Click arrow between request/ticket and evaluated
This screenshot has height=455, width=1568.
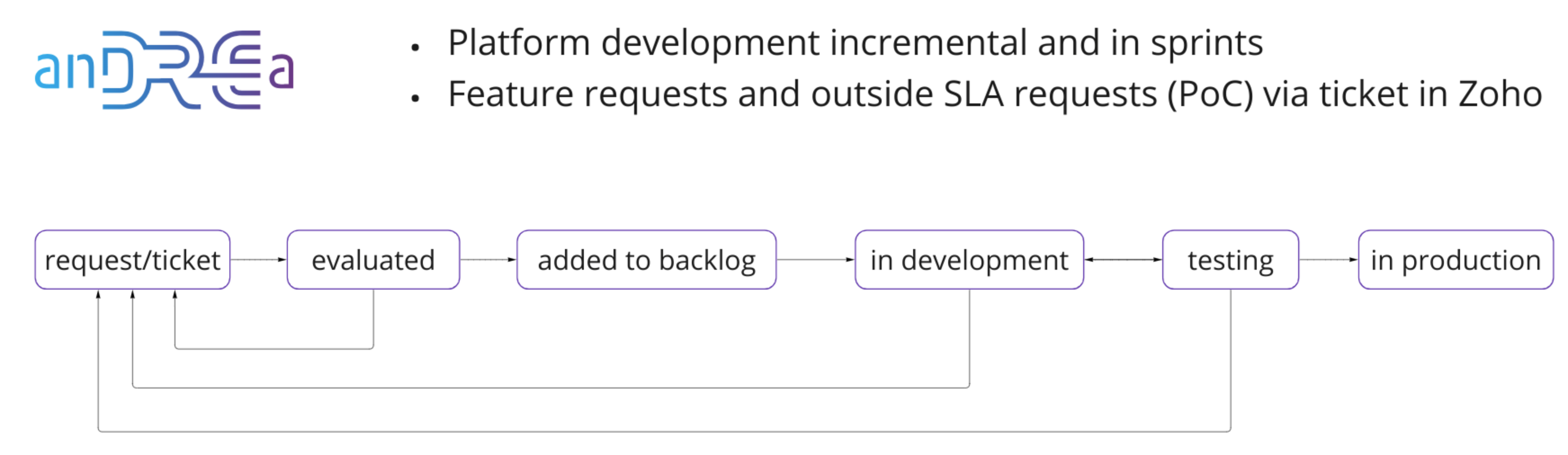tap(258, 260)
